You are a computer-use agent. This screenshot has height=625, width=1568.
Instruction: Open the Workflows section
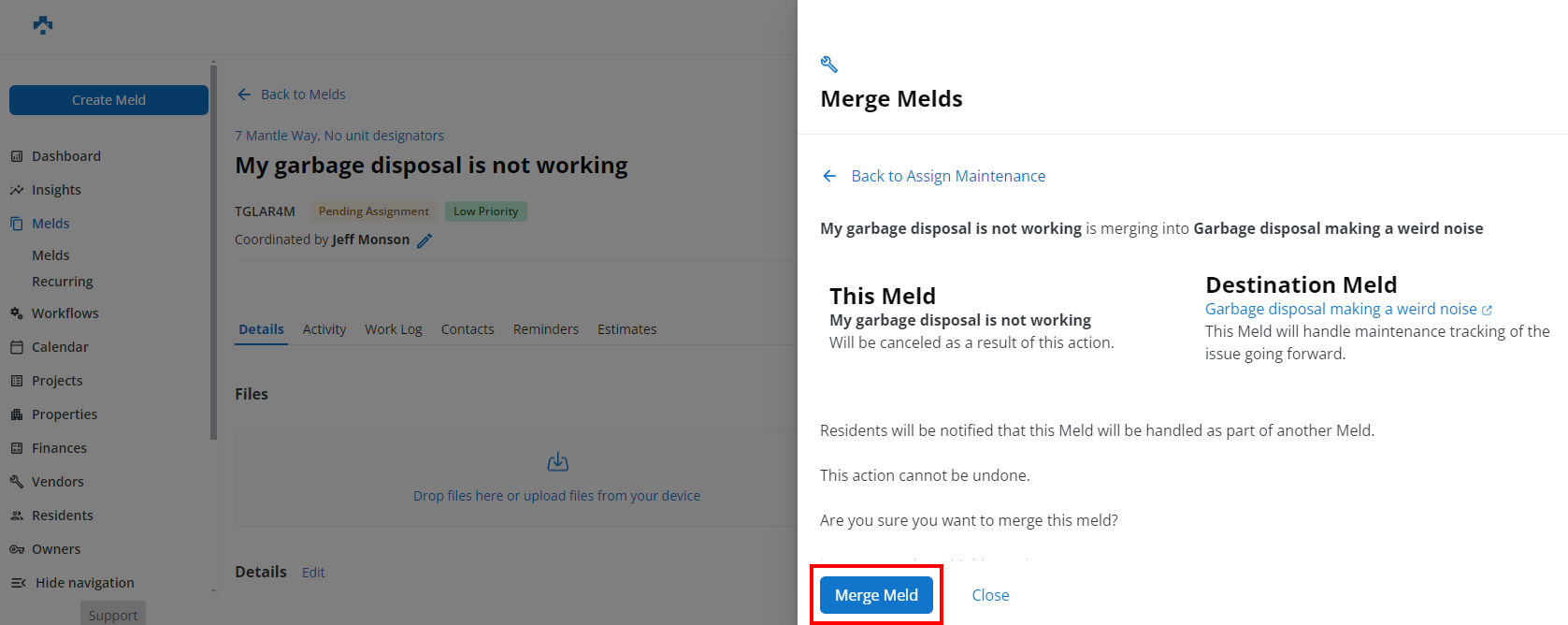[65, 312]
